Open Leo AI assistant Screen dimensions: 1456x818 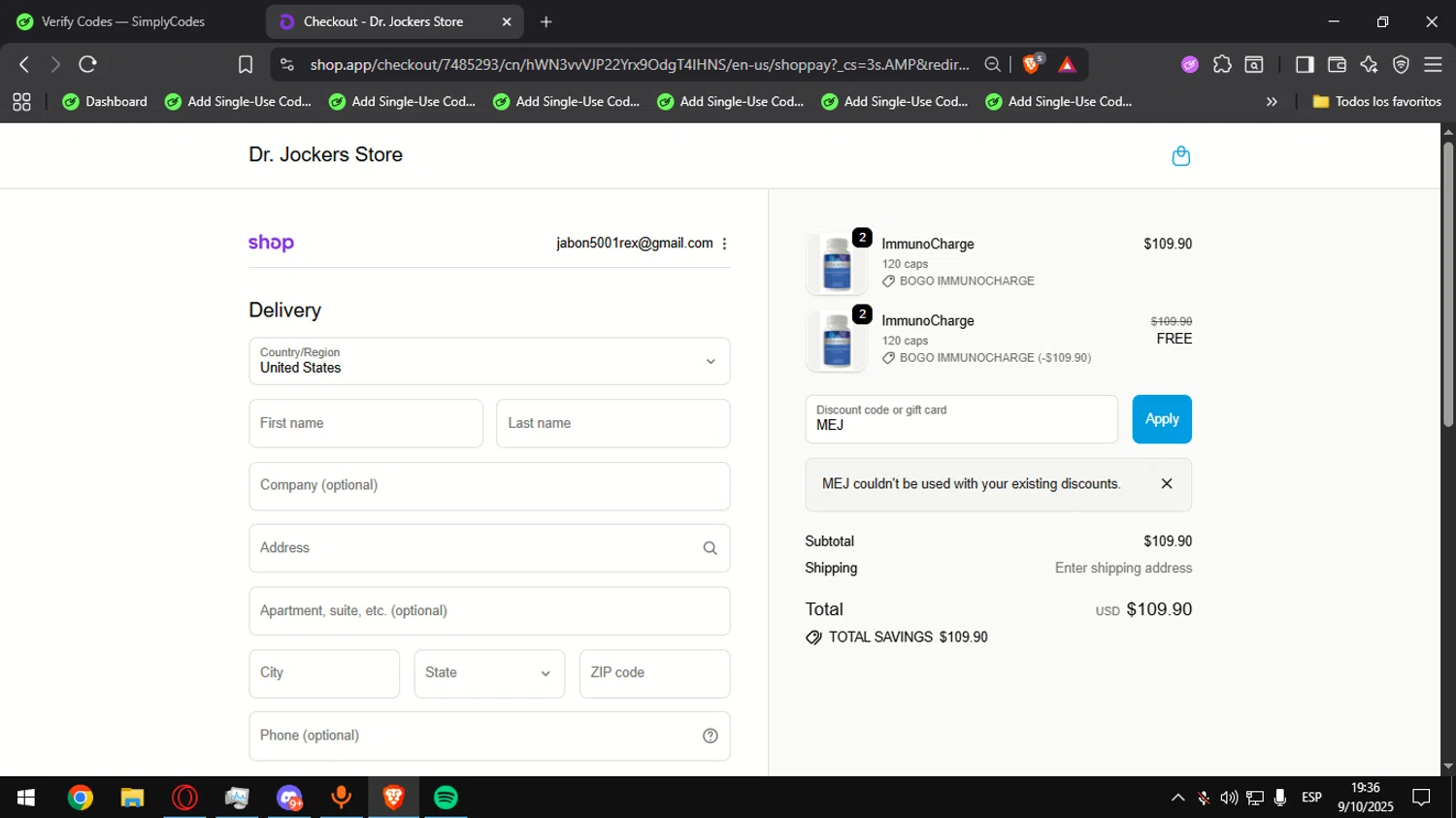point(1369,64)
